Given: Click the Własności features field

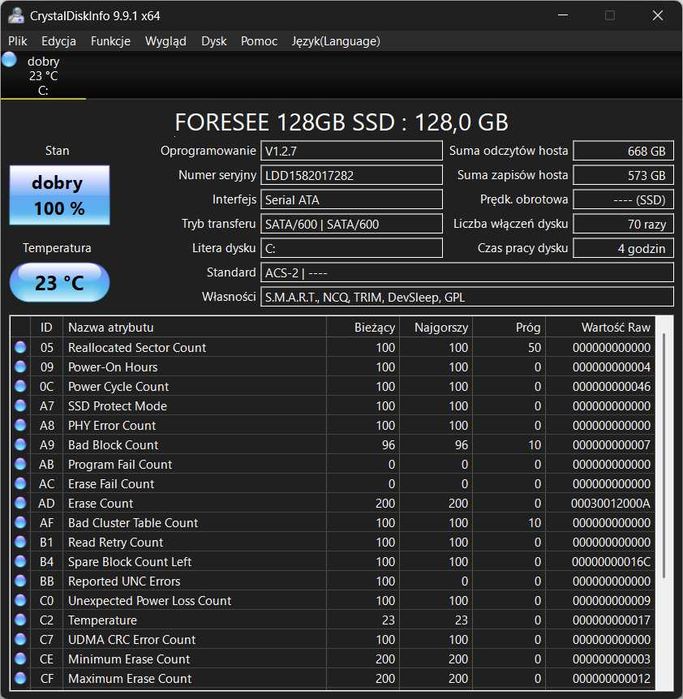Looking at the screenshot, I should (467, 297).
